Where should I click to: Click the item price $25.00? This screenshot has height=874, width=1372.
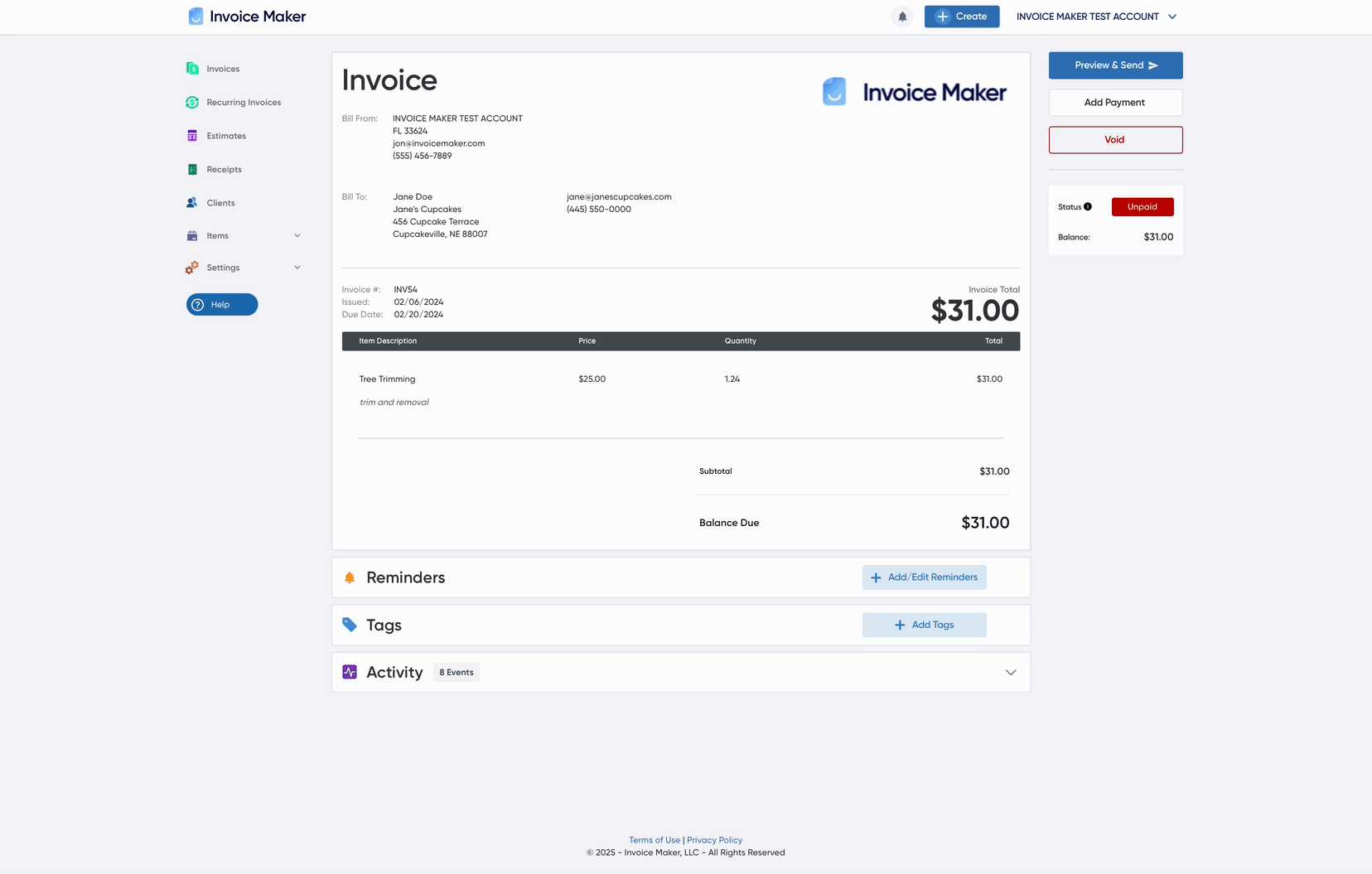592,379
